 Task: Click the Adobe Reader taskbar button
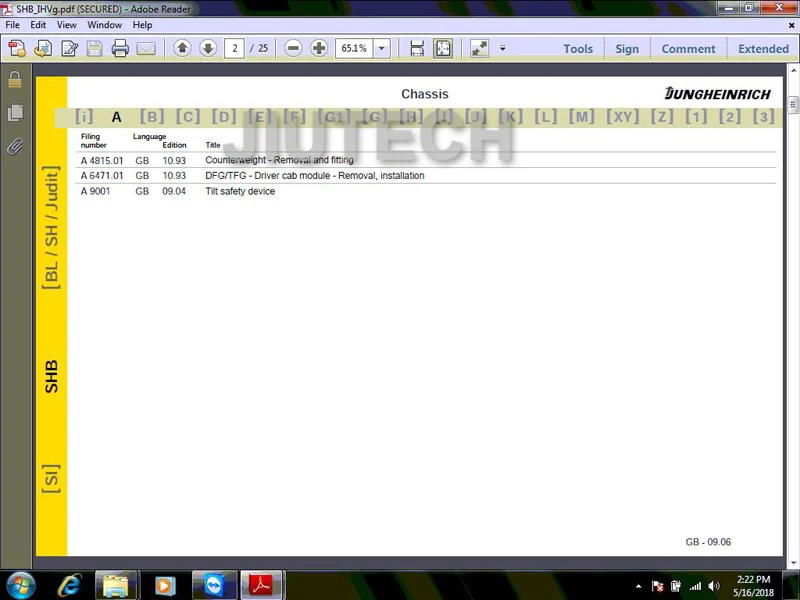point(261,585)
